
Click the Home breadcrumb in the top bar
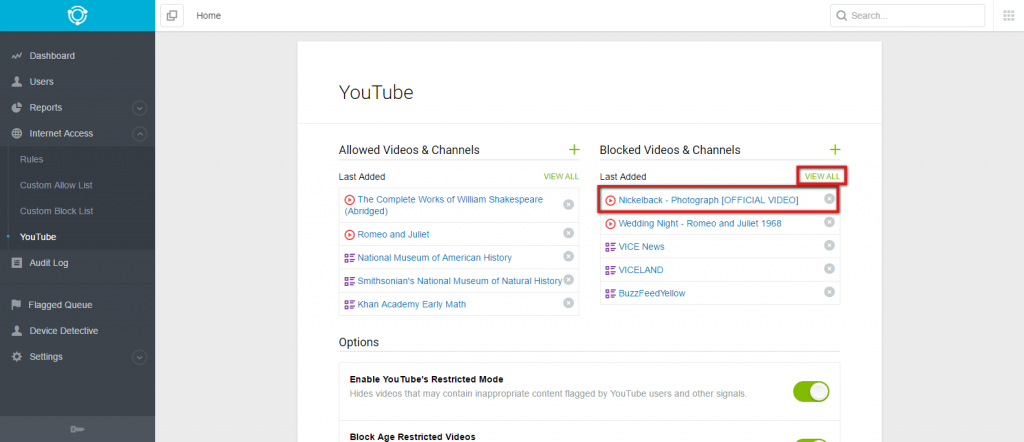tap(208, 16)
